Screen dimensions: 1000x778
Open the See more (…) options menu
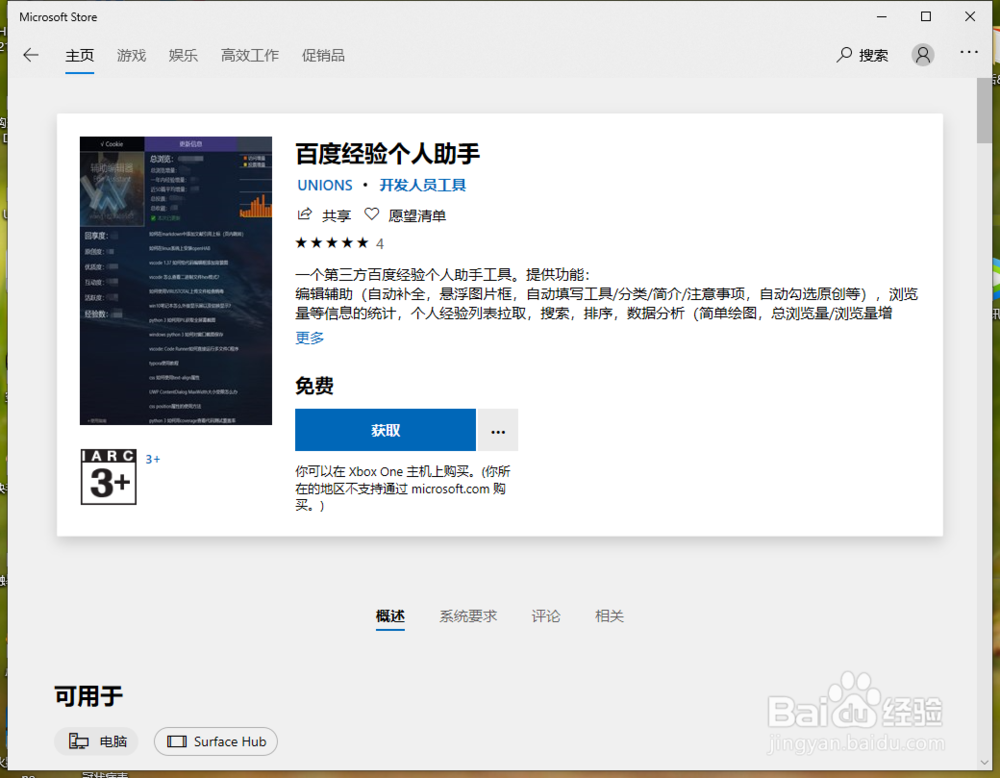tap(968, 54)
